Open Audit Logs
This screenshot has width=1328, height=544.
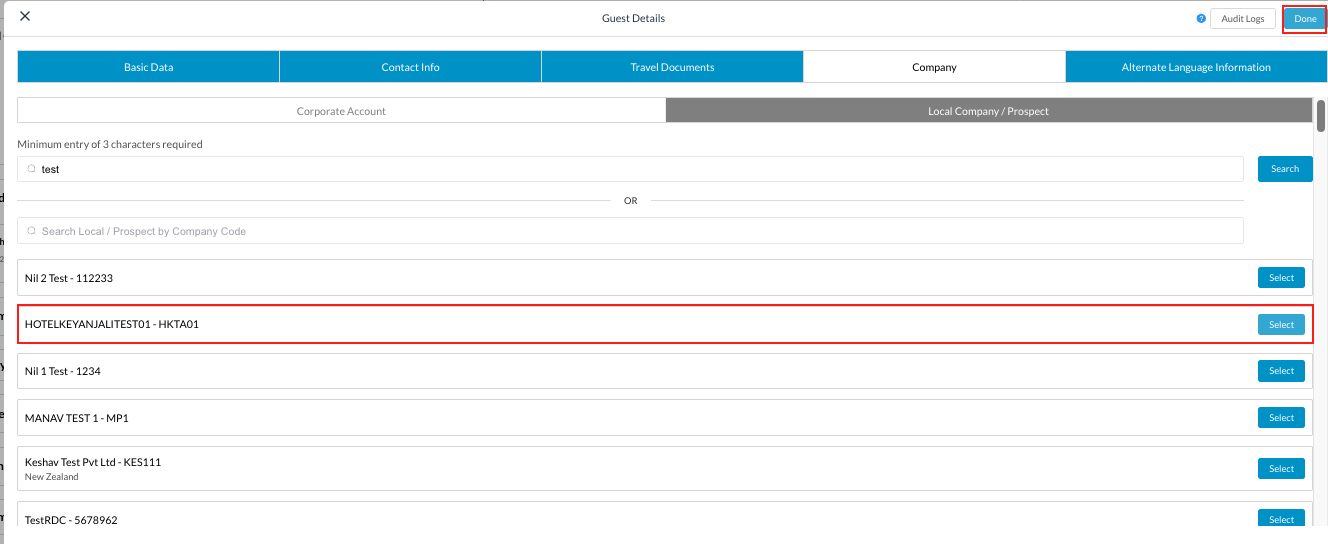pyautogui.click(x=1242, y=19)
